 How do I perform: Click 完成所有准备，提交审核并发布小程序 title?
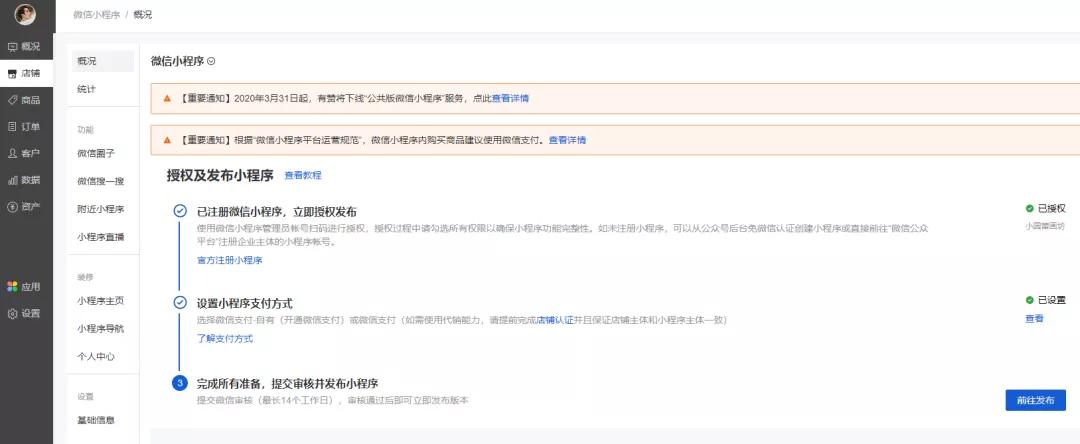[287, 383]
